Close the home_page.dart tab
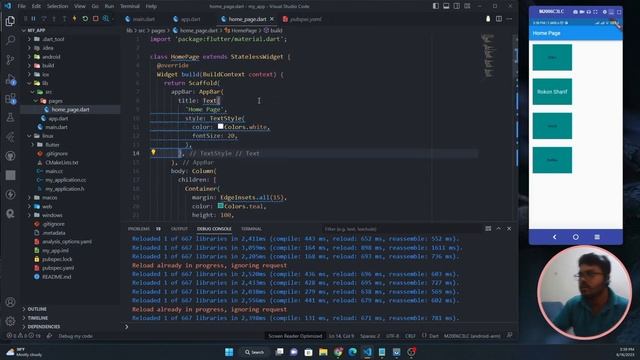 click(x=272, y=19)
